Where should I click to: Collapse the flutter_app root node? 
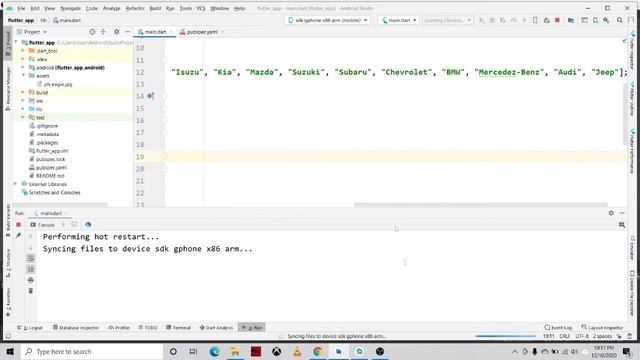[16, 42]
